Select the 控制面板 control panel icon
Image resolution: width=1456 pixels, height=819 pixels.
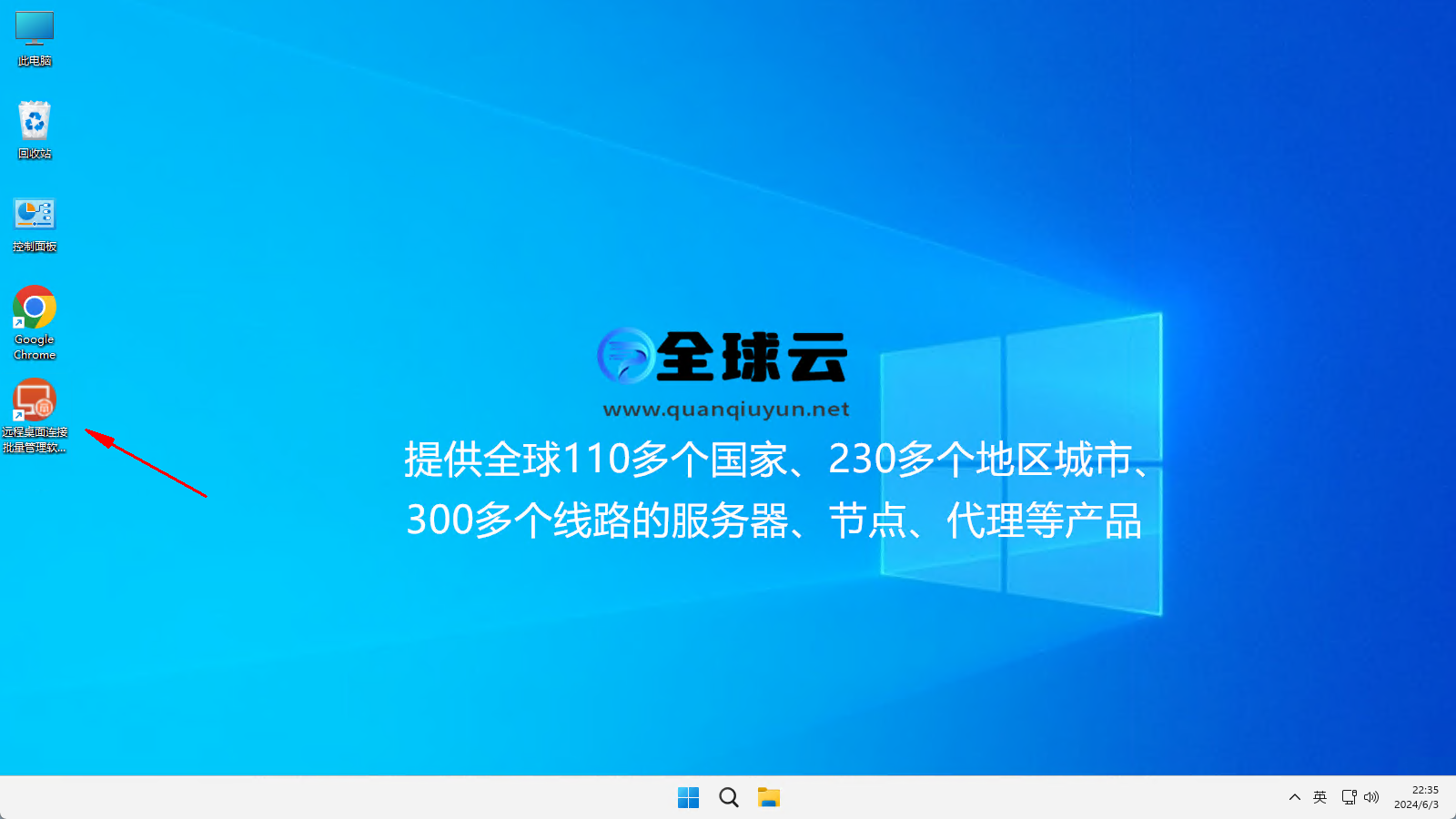coord(35,225)
